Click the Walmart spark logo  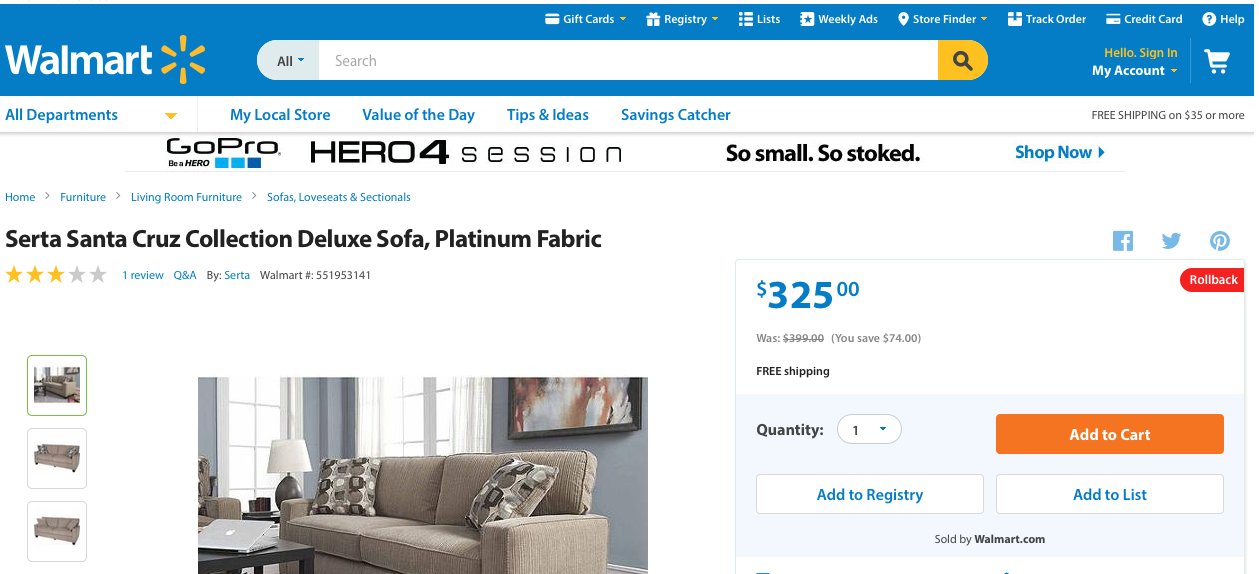[x=182, y=59]
